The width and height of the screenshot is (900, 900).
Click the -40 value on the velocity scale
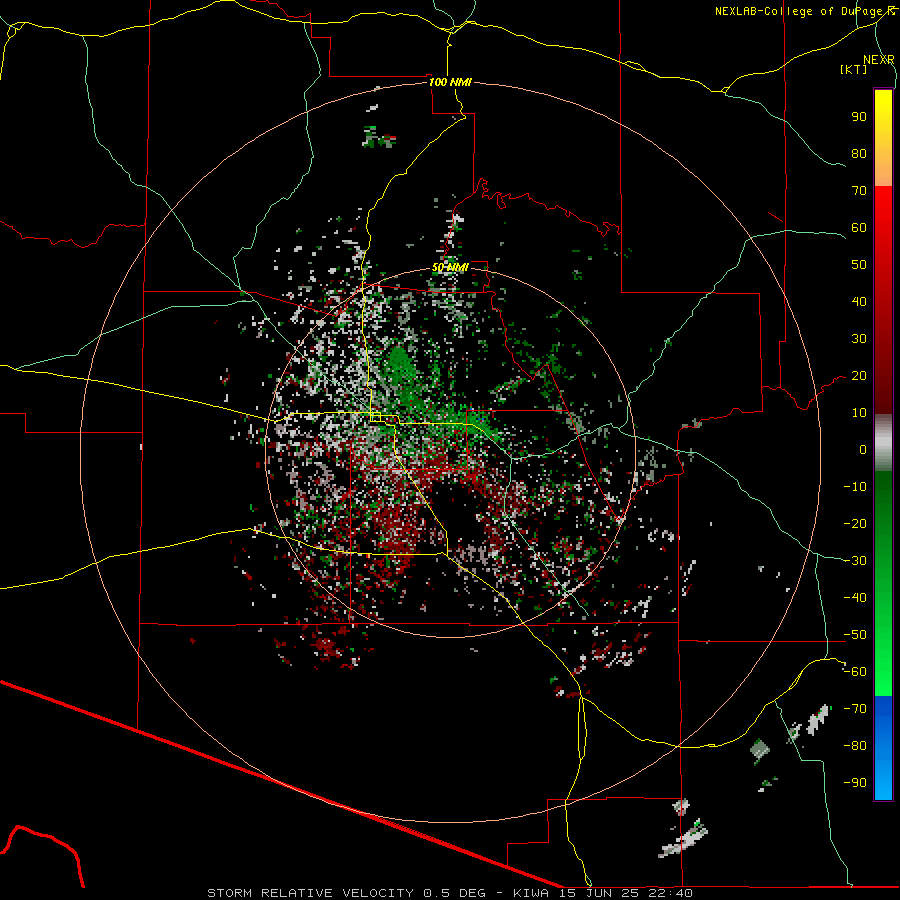point(855,598)
